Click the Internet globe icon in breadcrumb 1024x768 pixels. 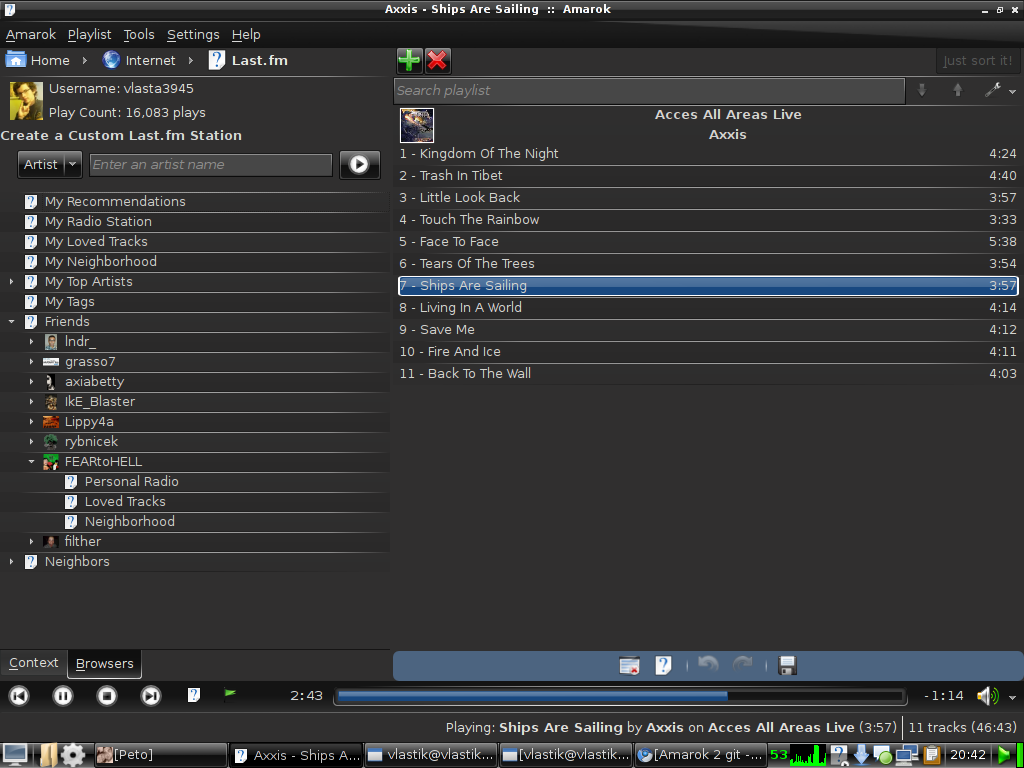click(x=112, y=60)
